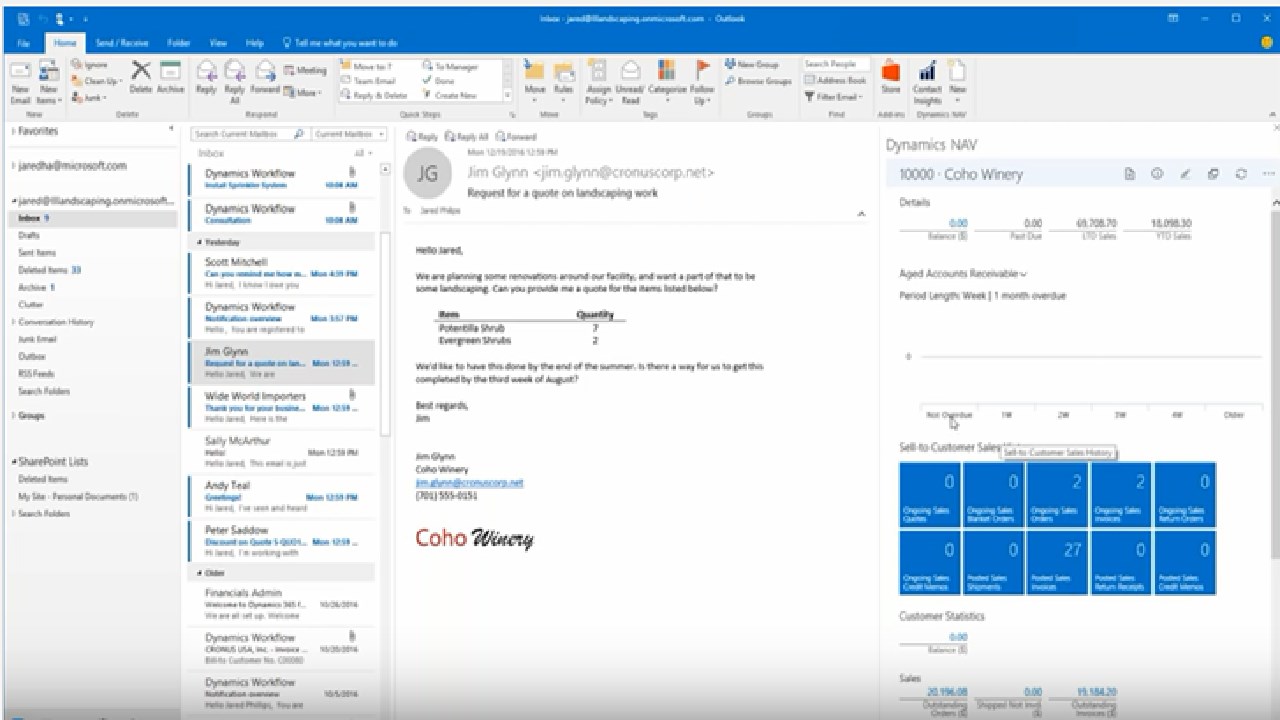Open the Posted Sales Invoices 27 tile
Screen dimensions: 1280x720
[1057, 562]
